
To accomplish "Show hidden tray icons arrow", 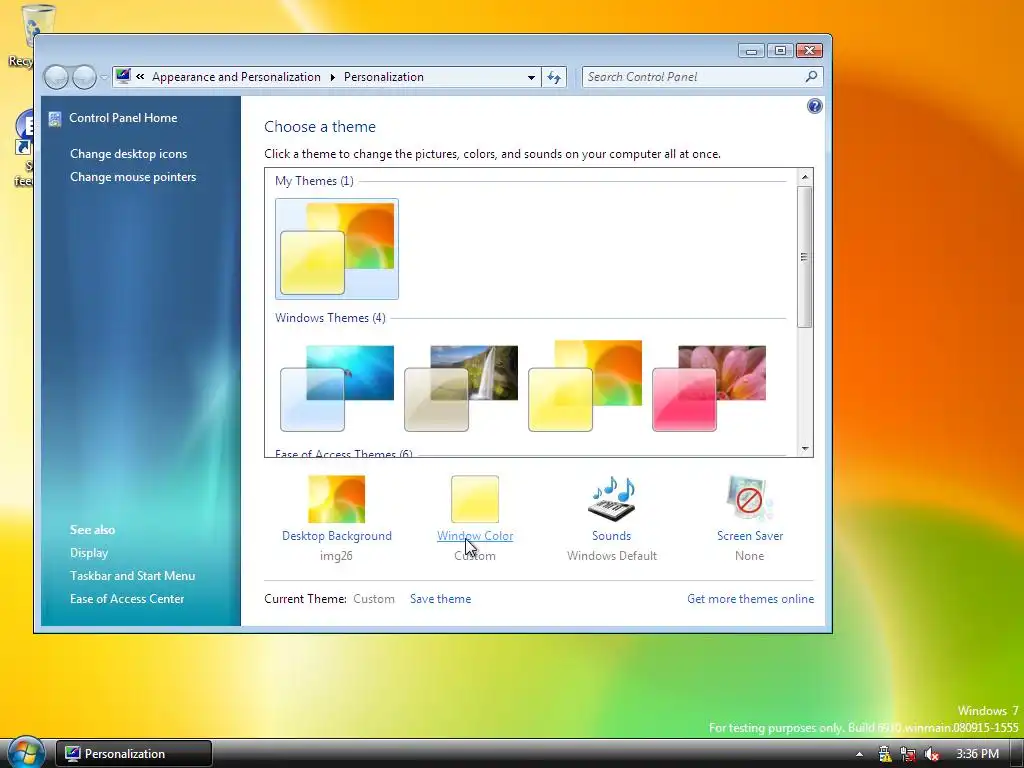I will point(859,754).
